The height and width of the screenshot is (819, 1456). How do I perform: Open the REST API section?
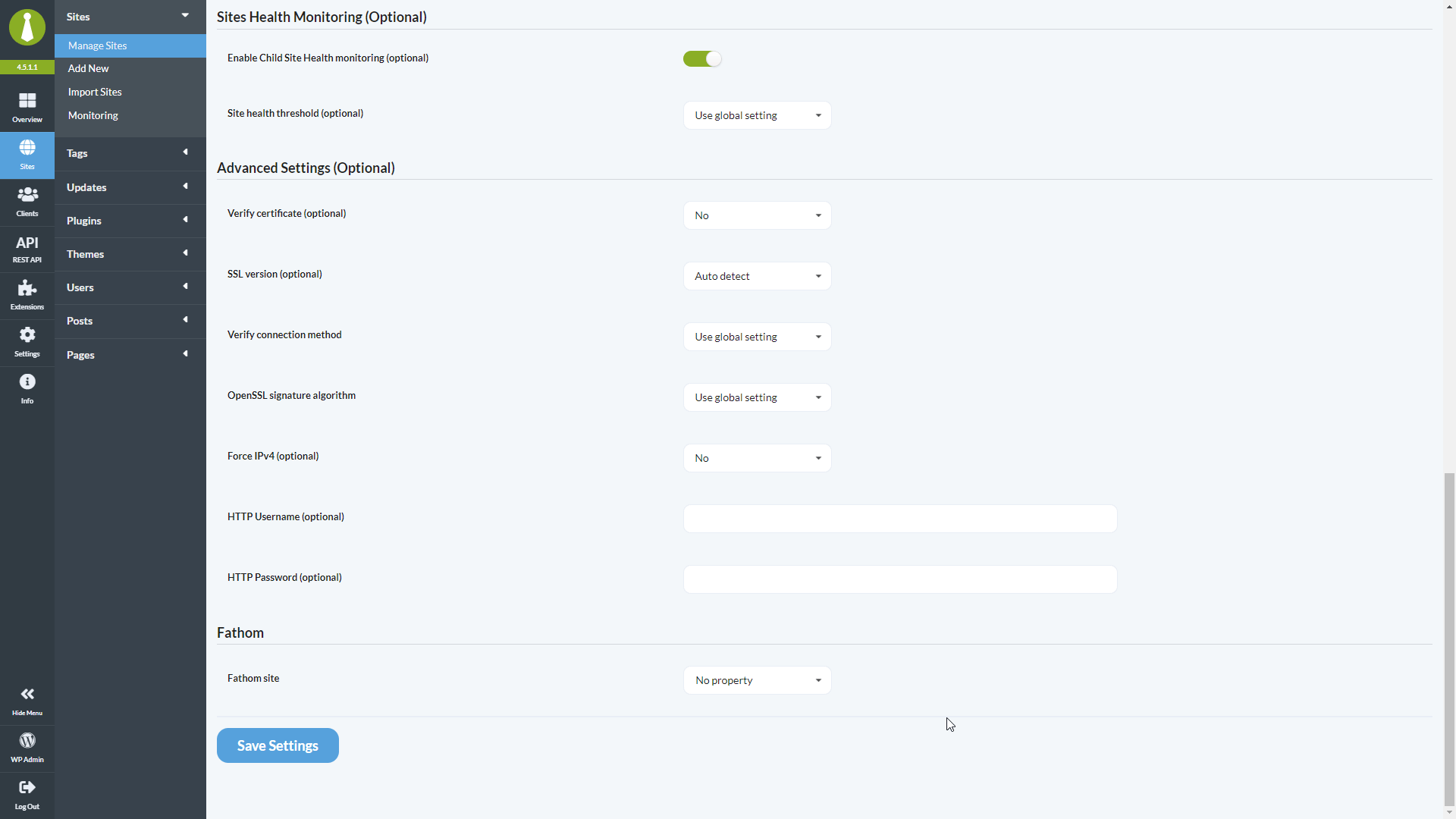tap(27, 249)
